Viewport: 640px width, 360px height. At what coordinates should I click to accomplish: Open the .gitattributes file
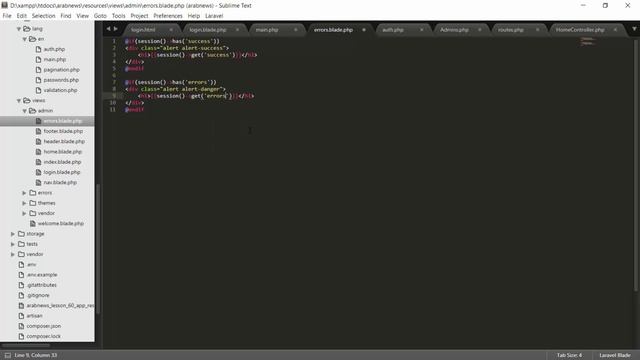[x=42, y=285]
